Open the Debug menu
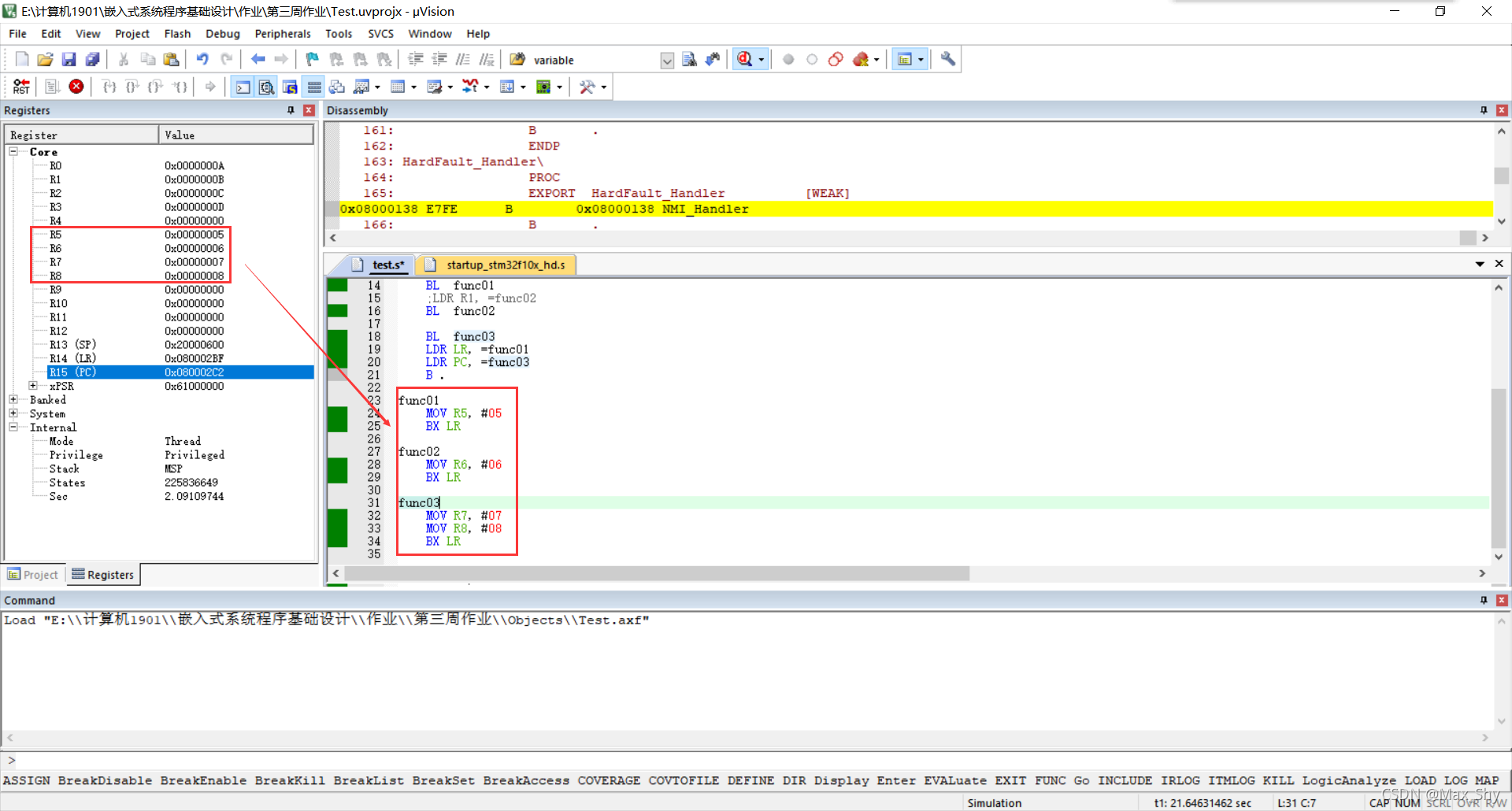Screen dimensions: 1512x811 point(223,34)
